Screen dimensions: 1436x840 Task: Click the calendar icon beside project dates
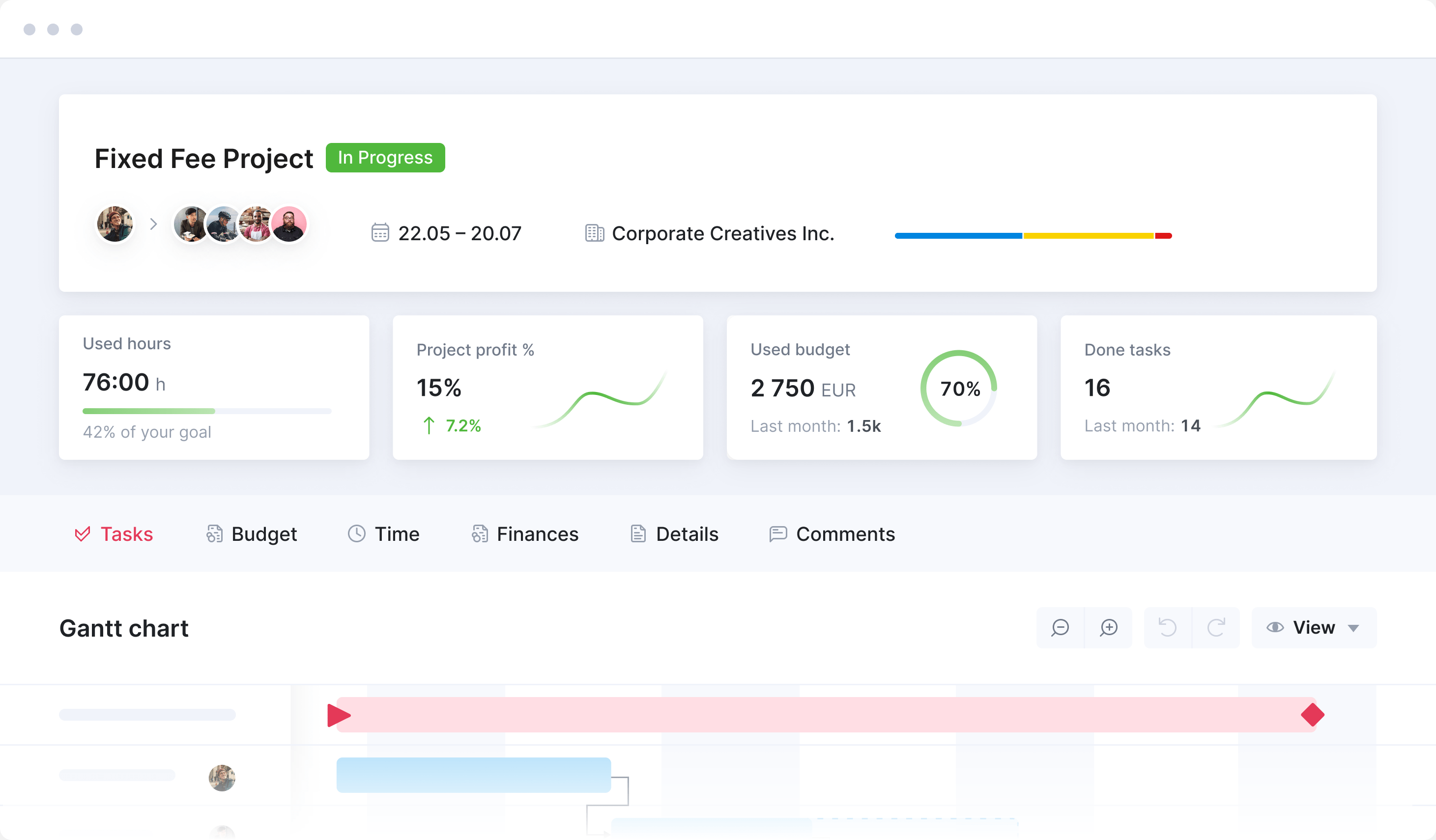click(x=380, y=233)
